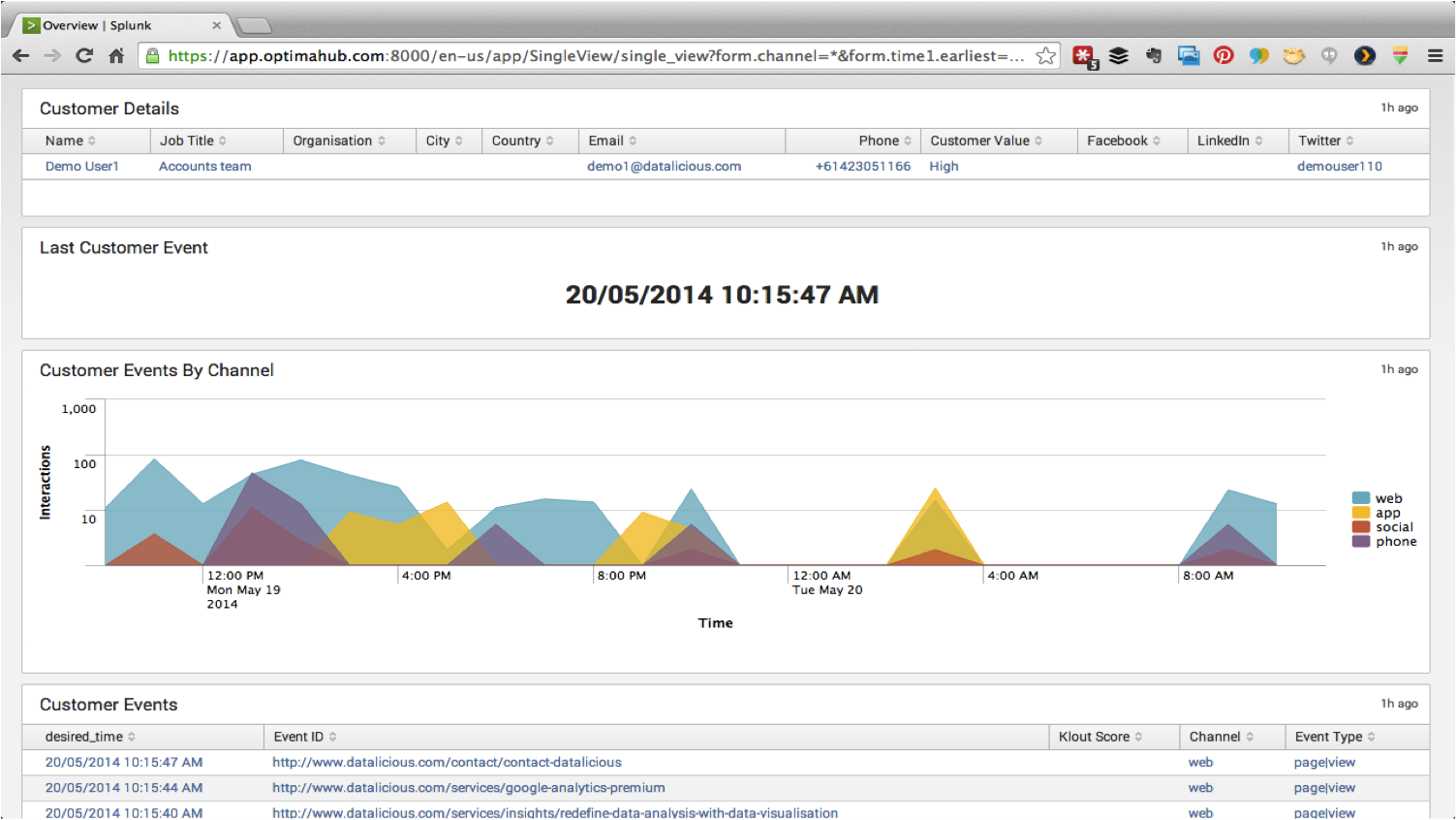
Task: Open a new browser tab
Action: click(253, 26)
